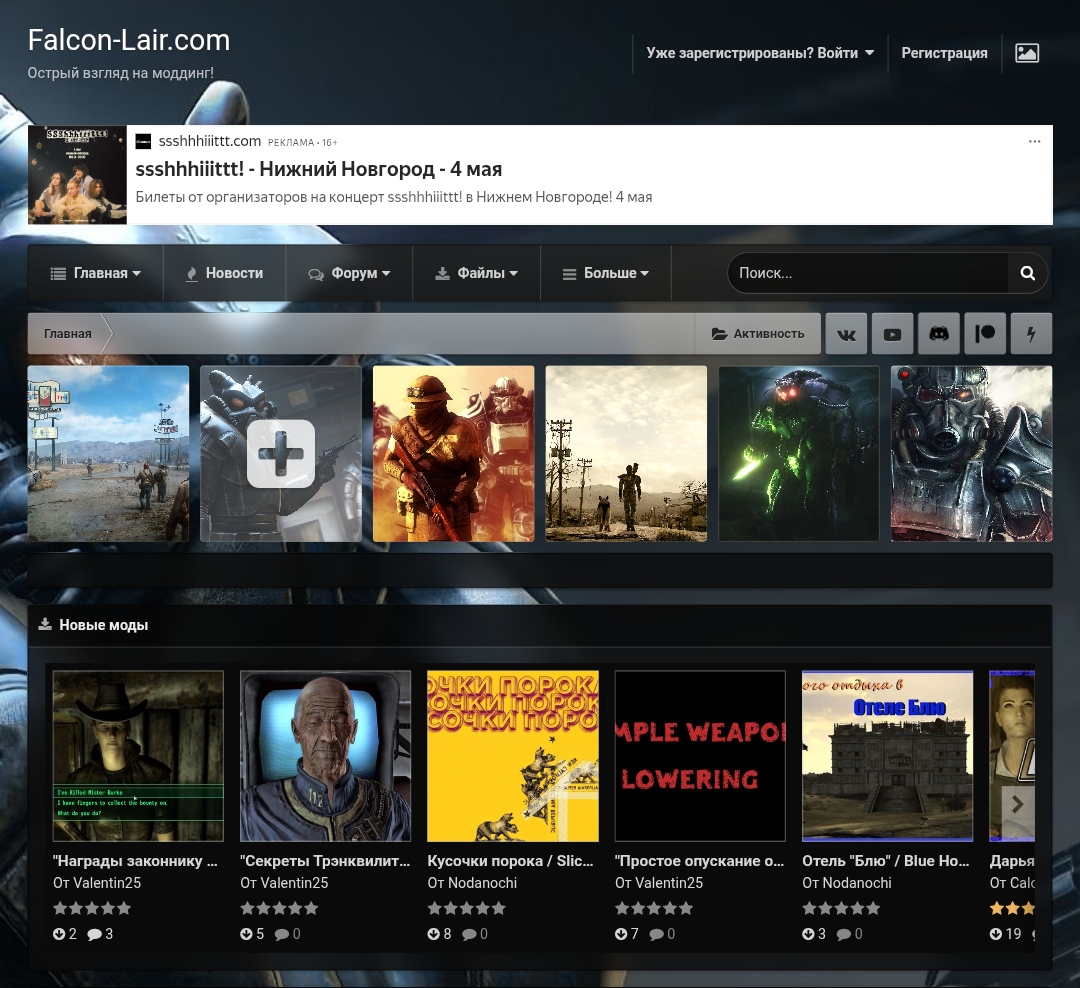1080x988 pixels.
Task: Open the Отель Блю mod thumbnail
Action: tap(887, 756)
